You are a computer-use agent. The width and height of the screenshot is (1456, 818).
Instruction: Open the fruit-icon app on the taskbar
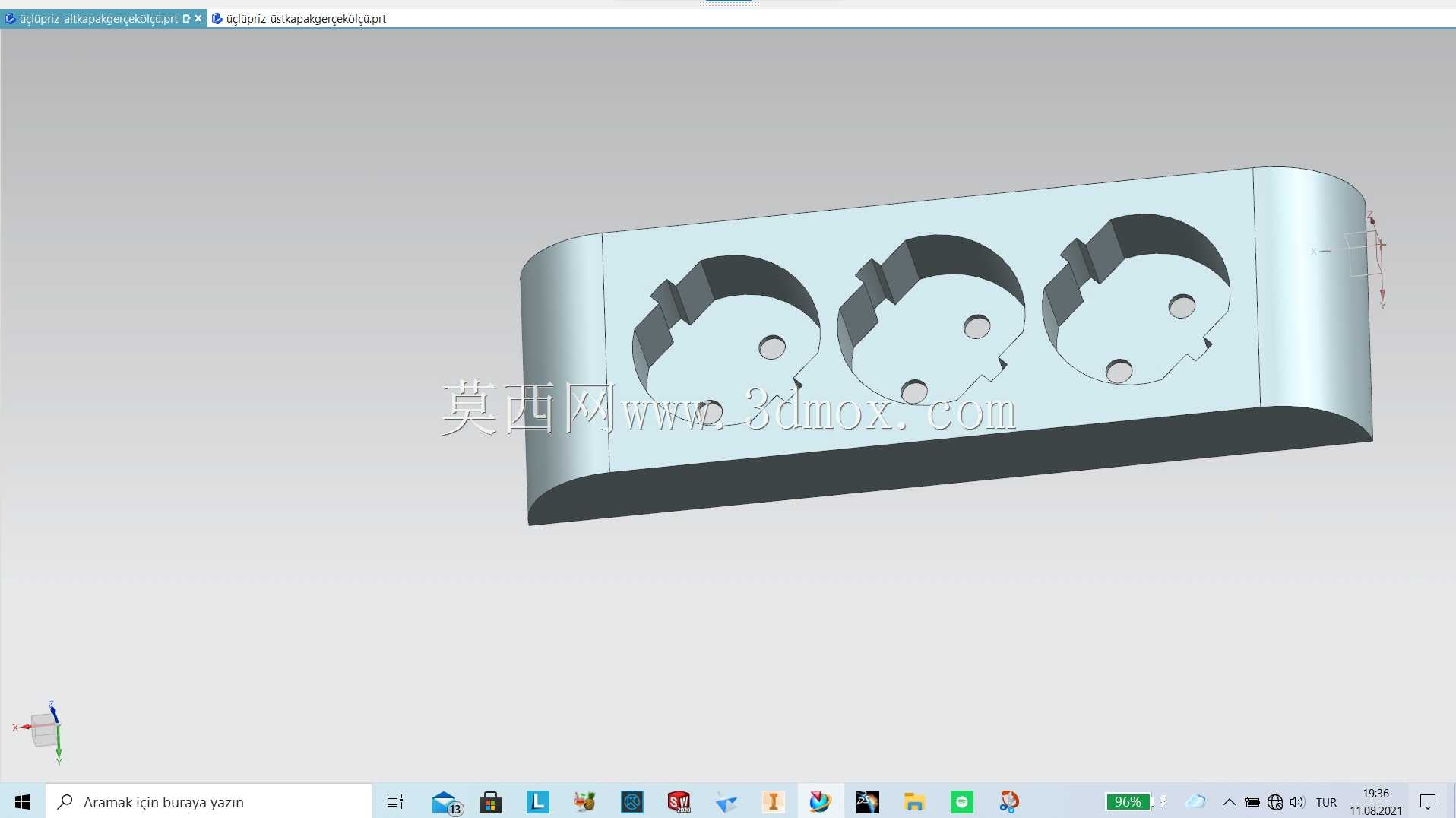click(584, 801)
